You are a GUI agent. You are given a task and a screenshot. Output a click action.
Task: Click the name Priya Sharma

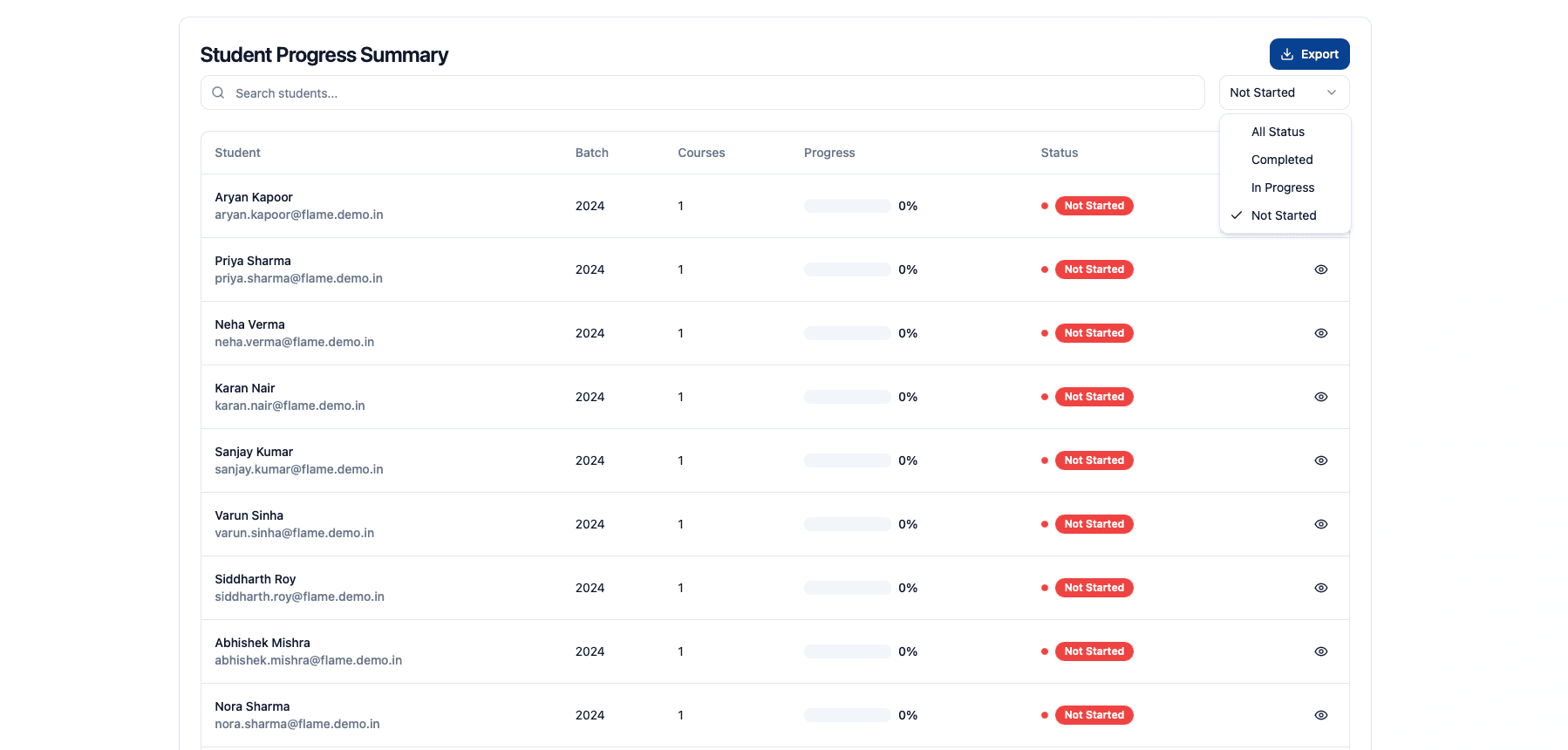253,261
